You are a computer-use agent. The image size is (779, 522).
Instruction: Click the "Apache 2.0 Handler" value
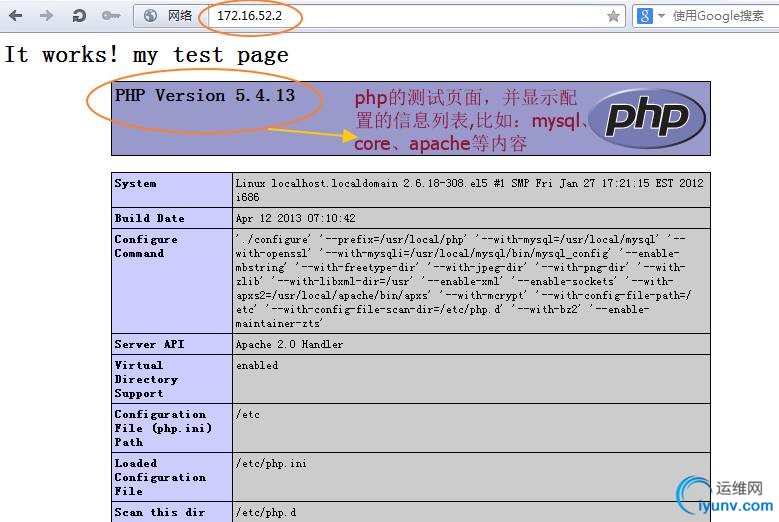[289, 344]
